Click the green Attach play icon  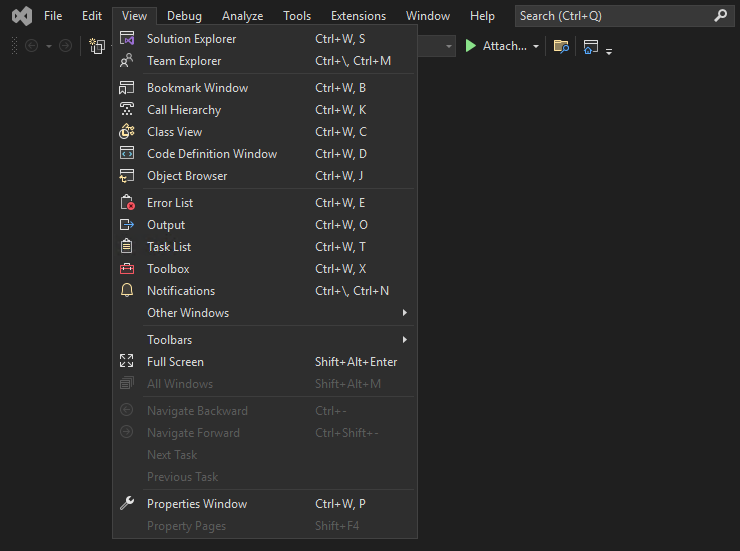tap(471, 46)
